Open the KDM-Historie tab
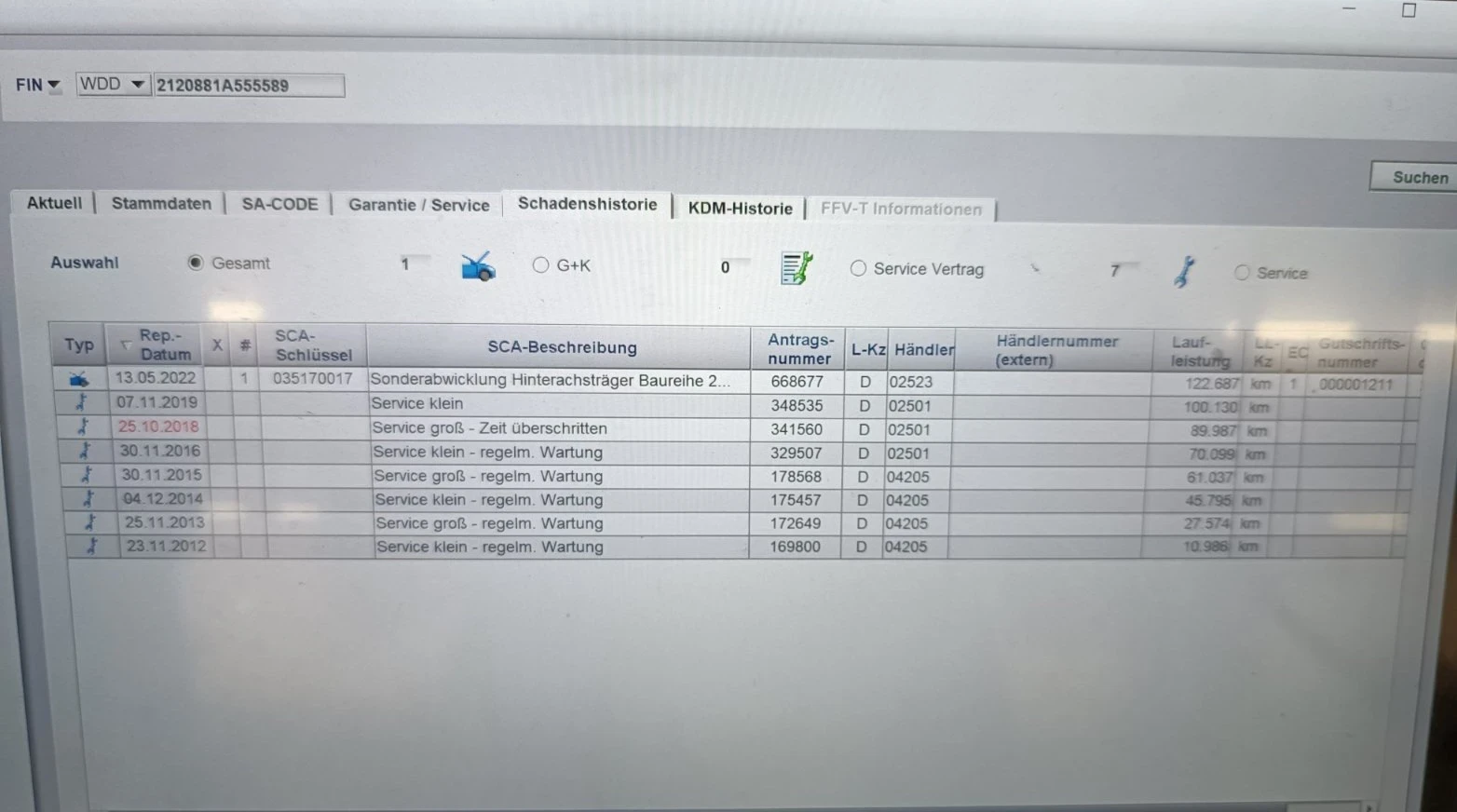Screen dimensions: 1457x812 pos(740,209)
